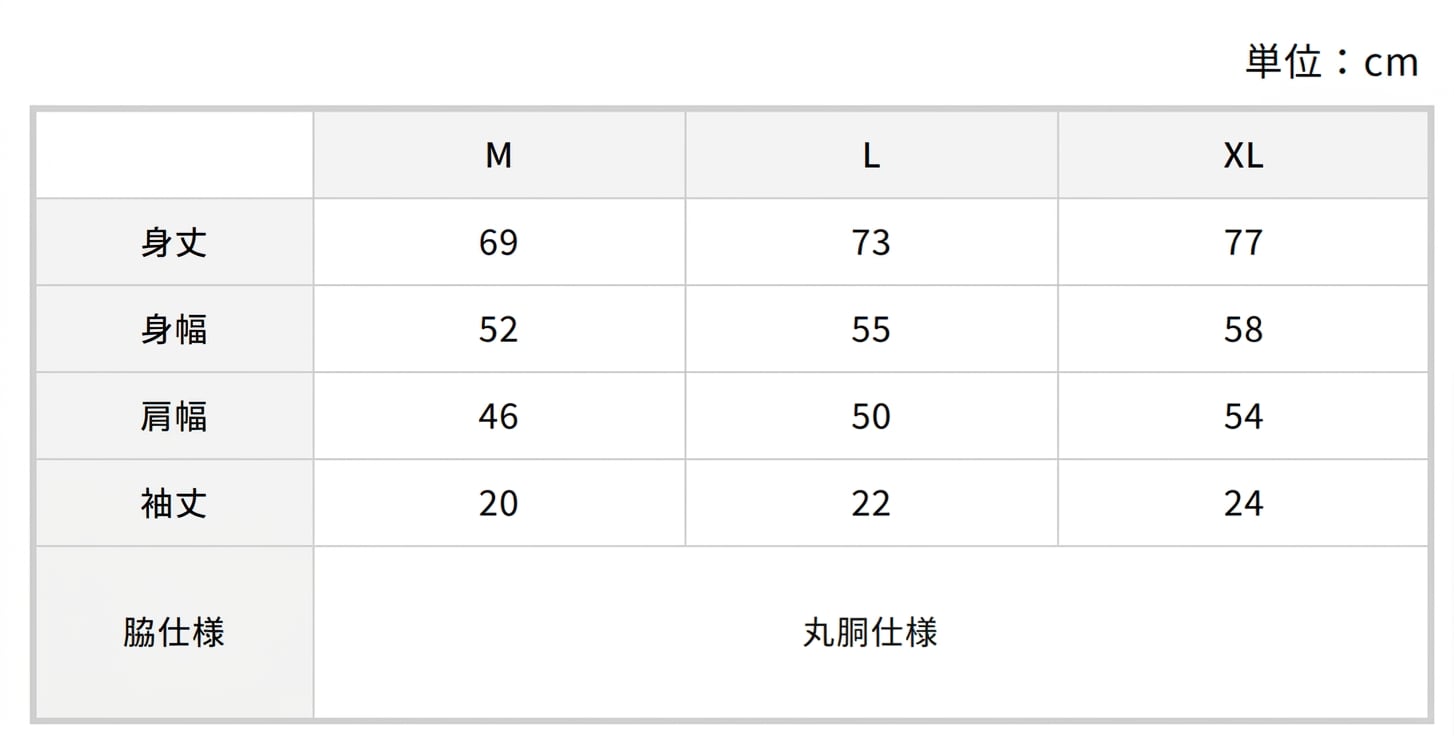This screenshot has width=1454, height=736.
Task: Click the 身幅 value 52 for M
Action: tap(498, 330)
